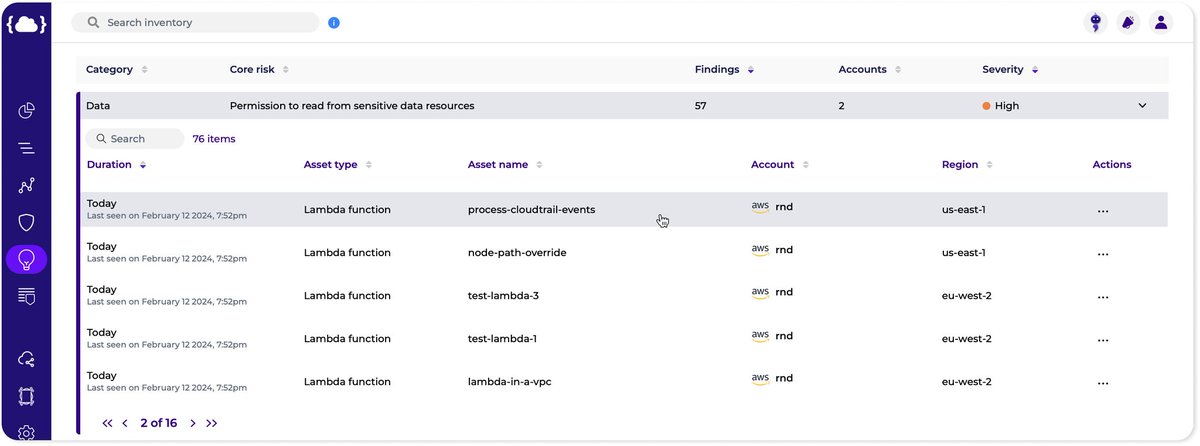Screen dimensions: 1200x446
Task: Open the pie chart dashboard in sidebar
Action: click(27, 111)
